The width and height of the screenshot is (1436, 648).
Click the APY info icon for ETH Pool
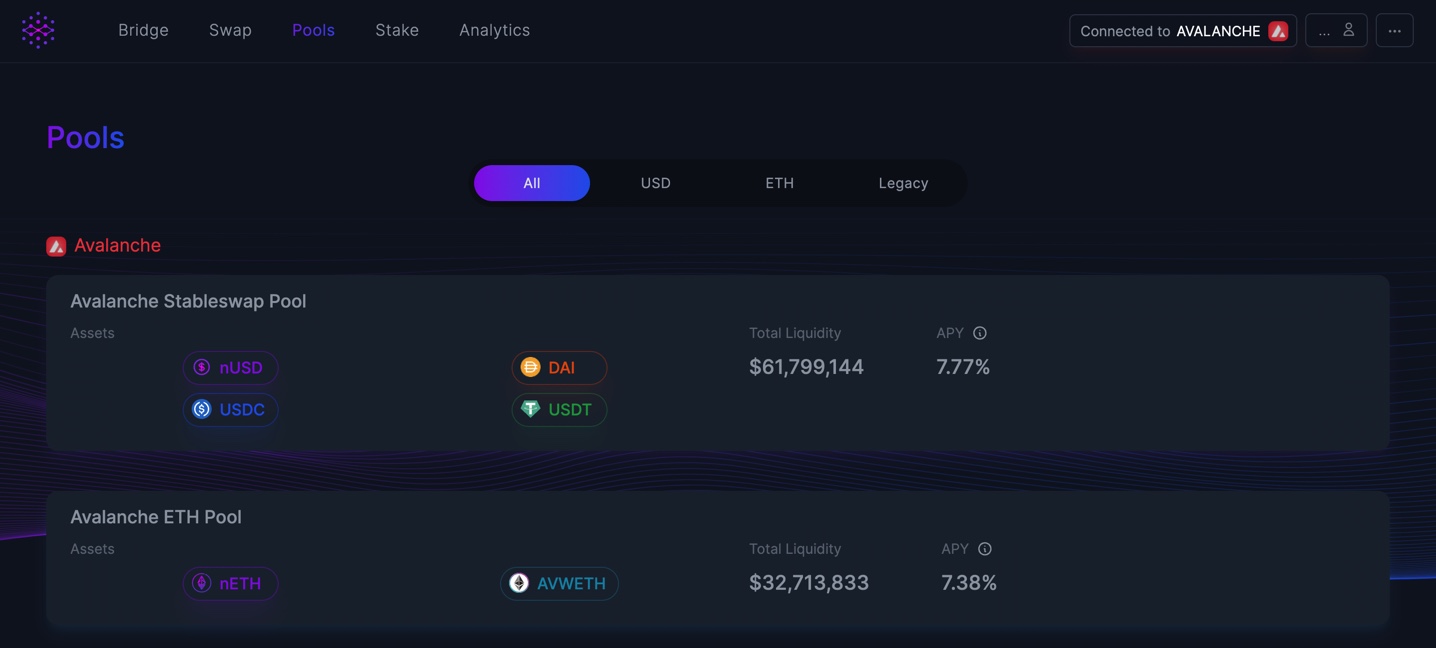tap(985, 549)
